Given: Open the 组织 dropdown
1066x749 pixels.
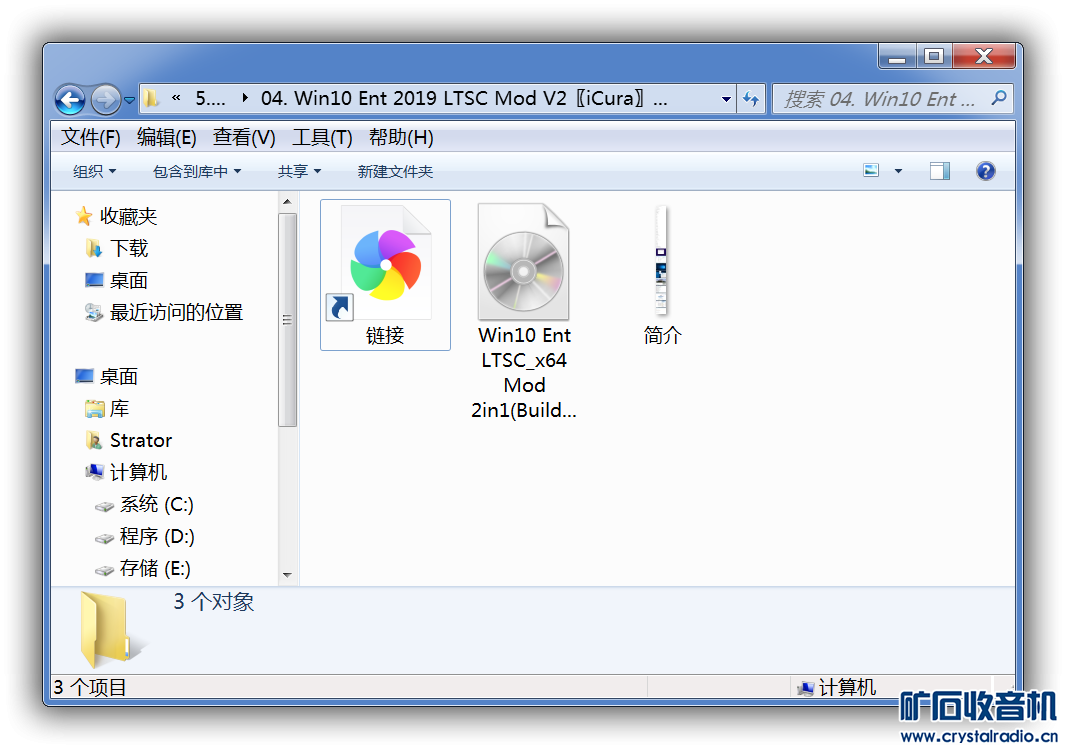Looking at the screenshot, I should click(94, 171).
